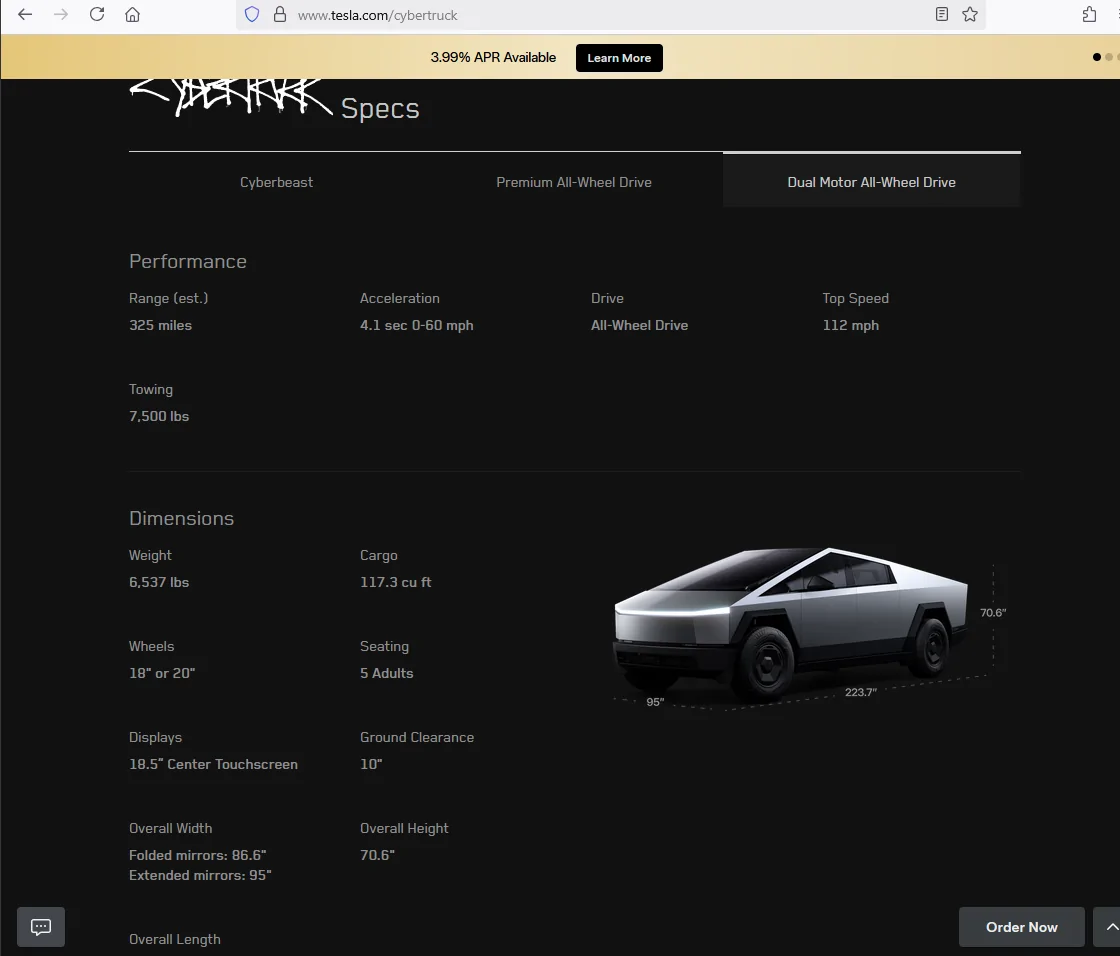Click the 70.6" overall height value
Screen dimensions: 1120x956
(x=377, y=855)
